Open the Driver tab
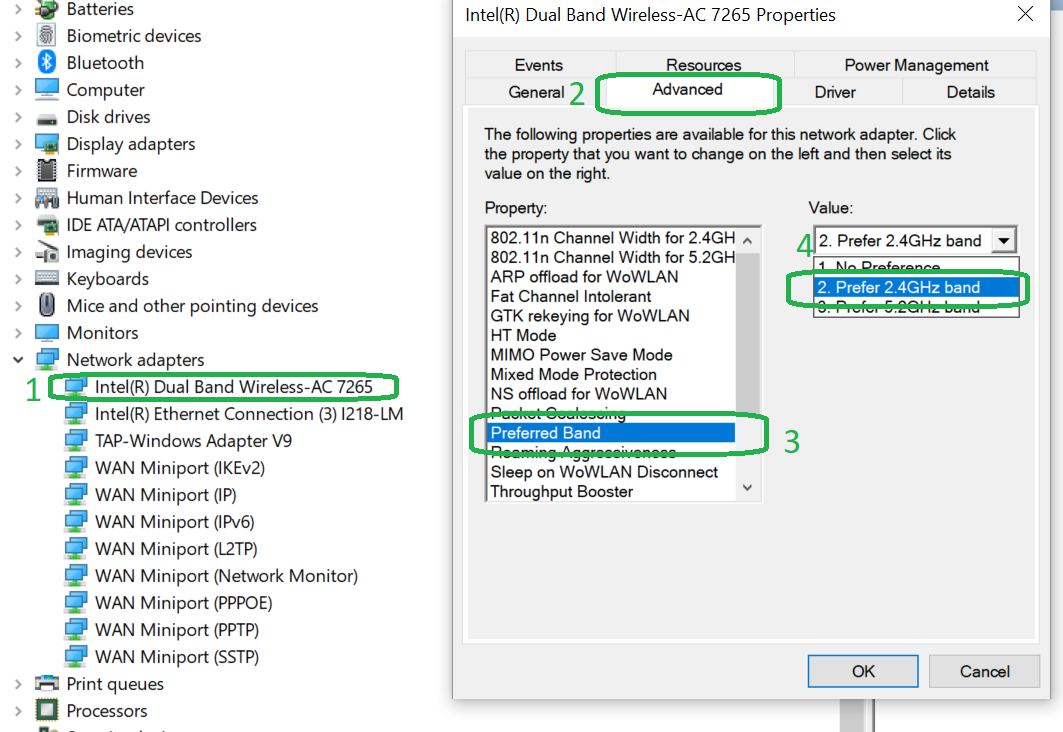The height and width of the screenshot is (732, 1063). click(835, 92)
